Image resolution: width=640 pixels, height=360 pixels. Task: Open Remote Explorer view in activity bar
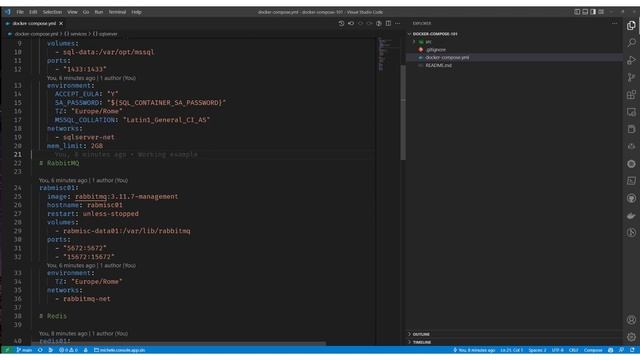(x=631, y=112)
